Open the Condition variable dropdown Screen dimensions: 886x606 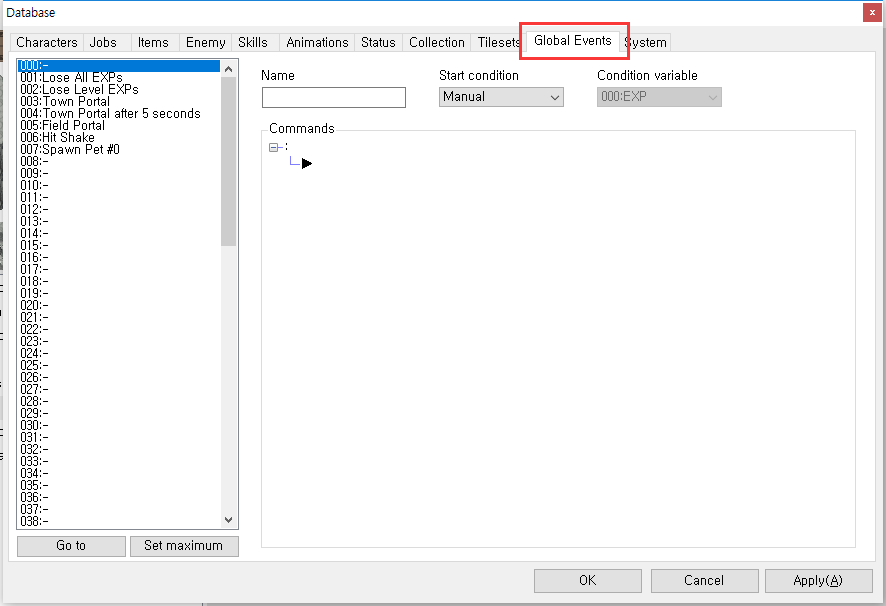[659, 97]
